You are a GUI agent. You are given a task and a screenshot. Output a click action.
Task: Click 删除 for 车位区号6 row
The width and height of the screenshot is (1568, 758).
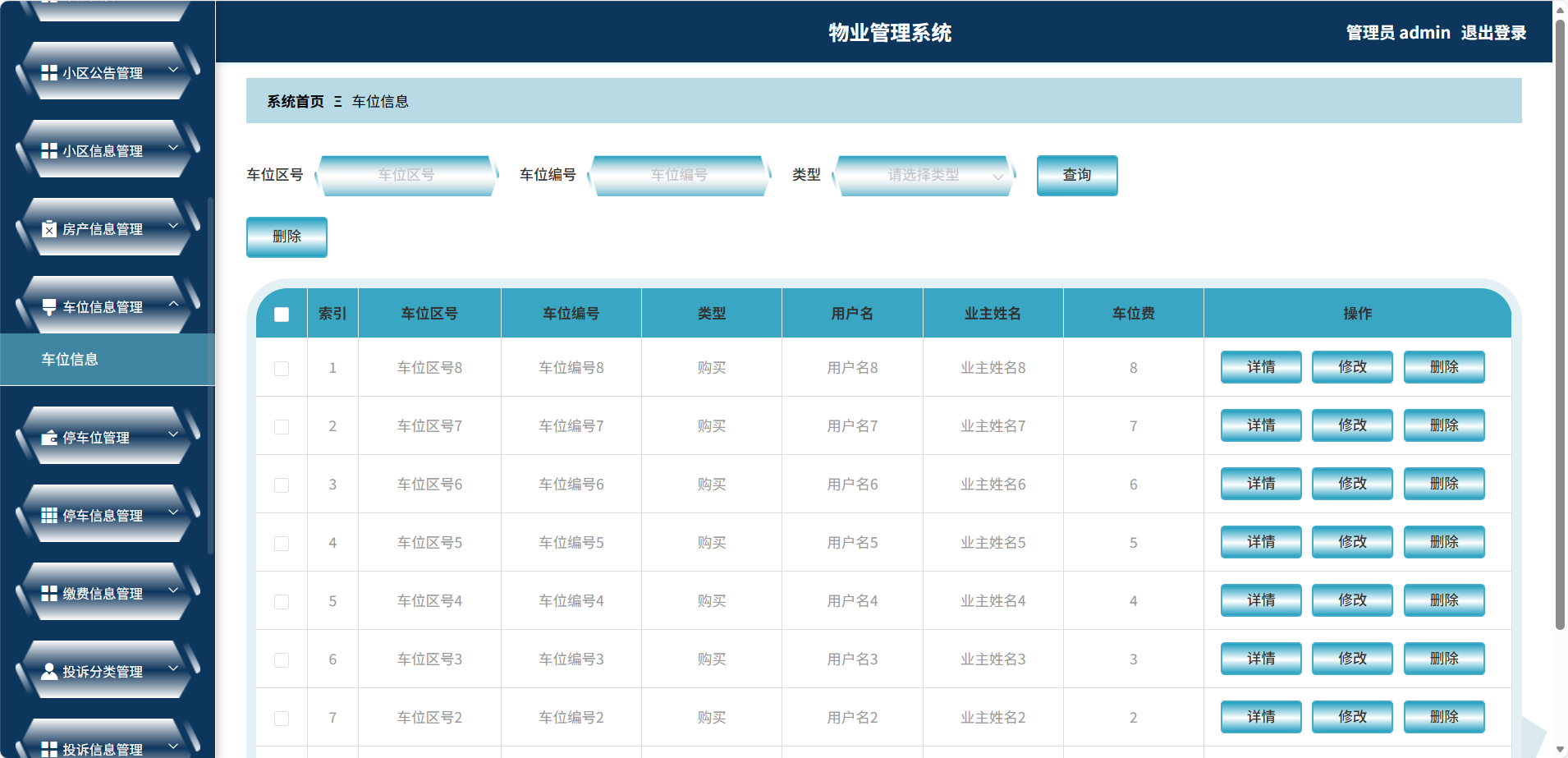pos(1444,484)
